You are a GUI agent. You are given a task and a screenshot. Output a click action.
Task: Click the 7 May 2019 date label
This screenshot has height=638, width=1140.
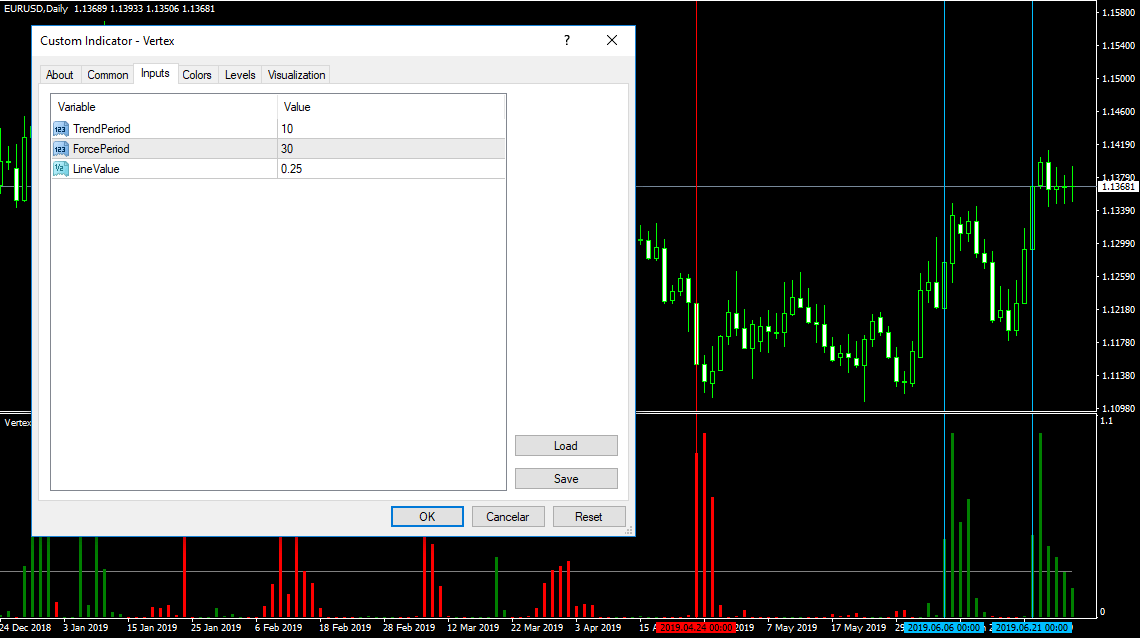[x=792, y=627]
